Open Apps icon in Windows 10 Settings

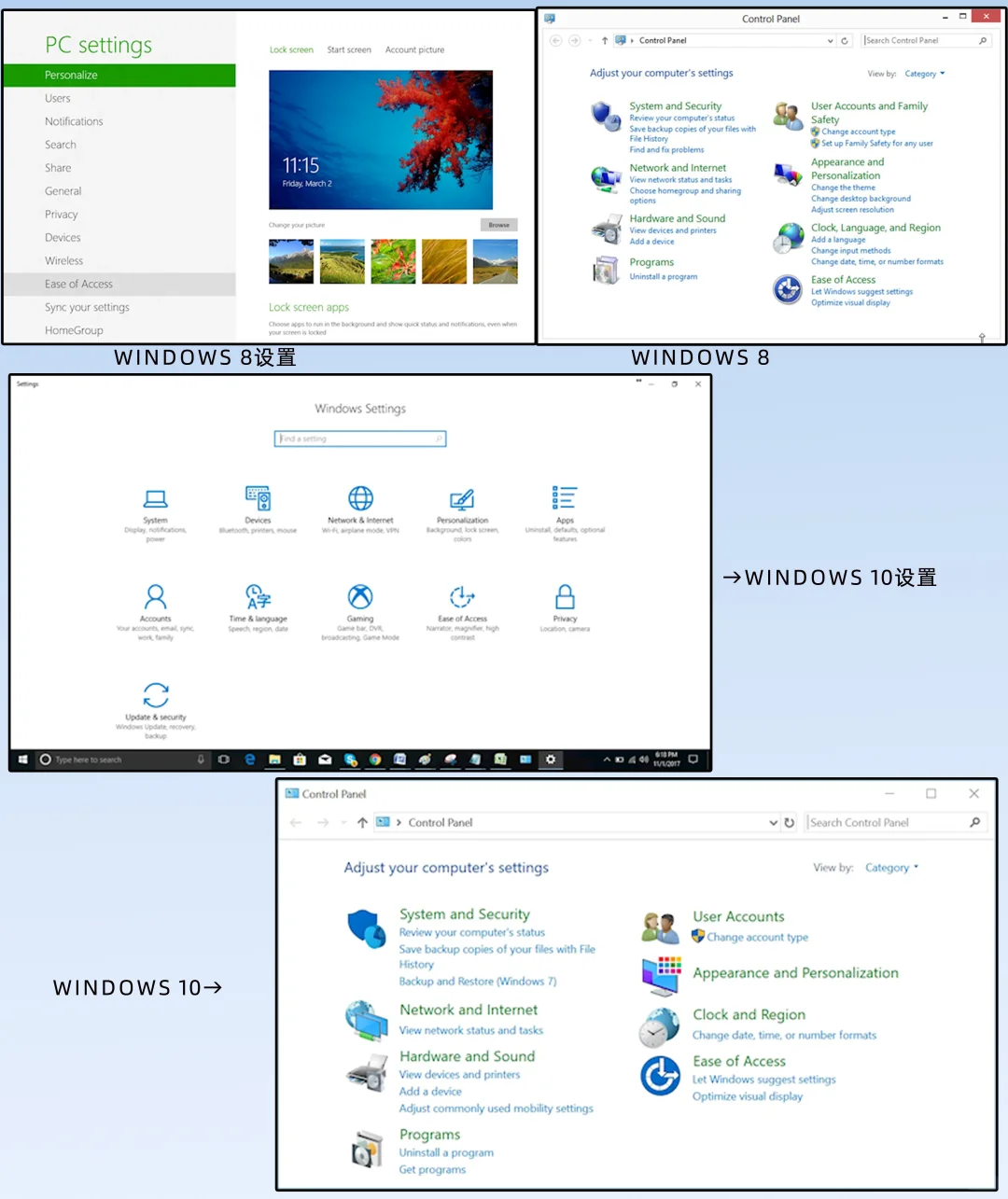coord(565,498)
